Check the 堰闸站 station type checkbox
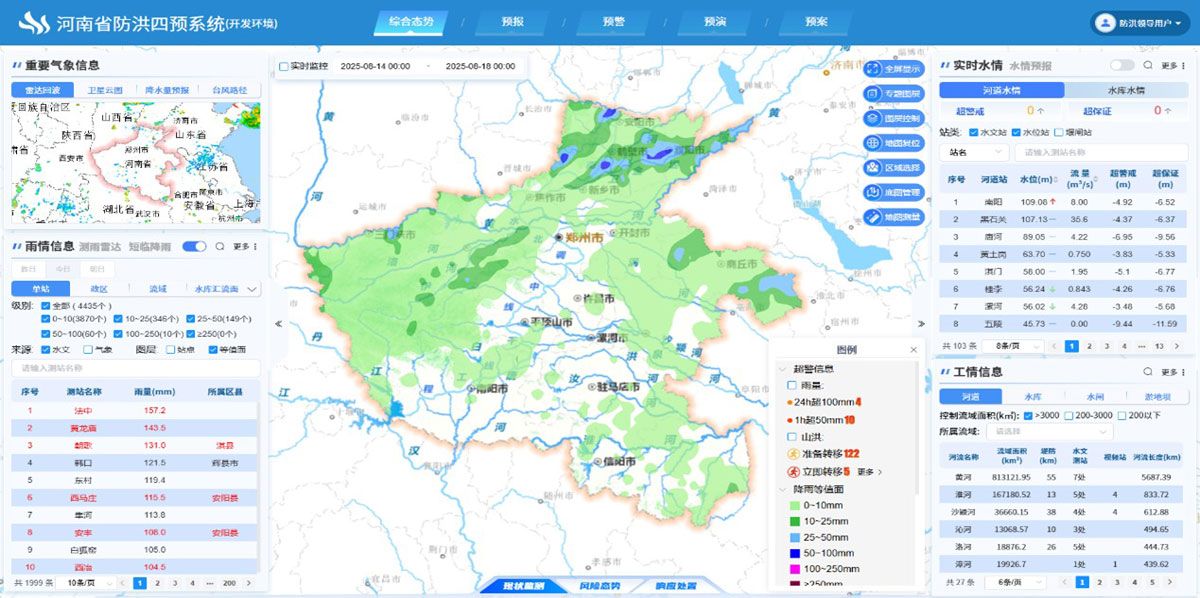The image size is (1200, 598). pyautogui.click(x=1059, y=132)
